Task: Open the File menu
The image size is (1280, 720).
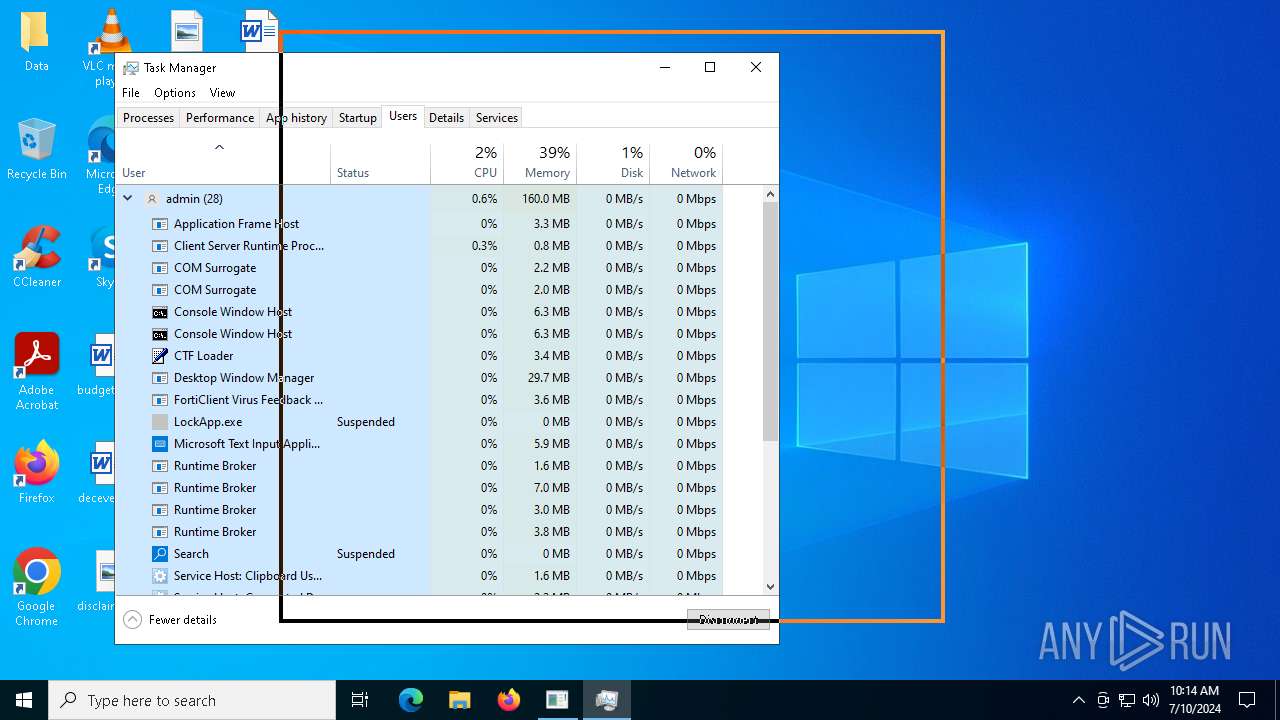Action: click(131, 93)
